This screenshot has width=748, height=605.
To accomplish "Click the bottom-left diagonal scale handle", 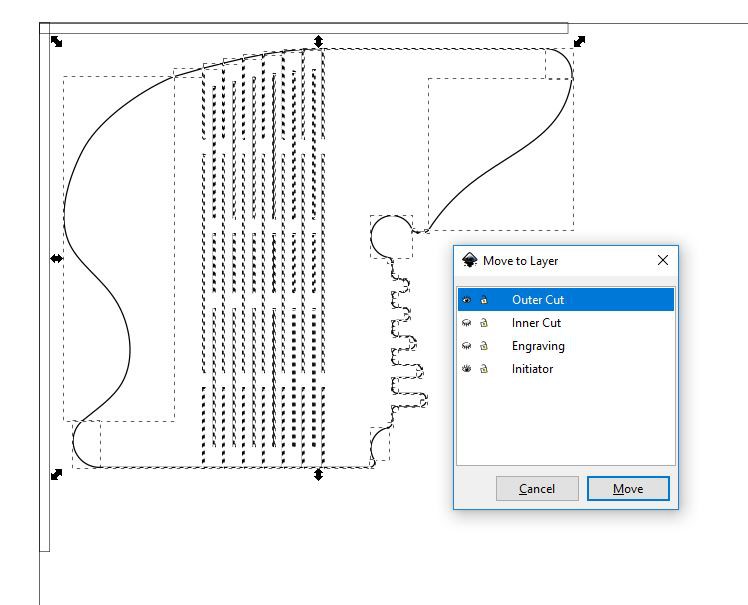I will [x=56, y=475].
